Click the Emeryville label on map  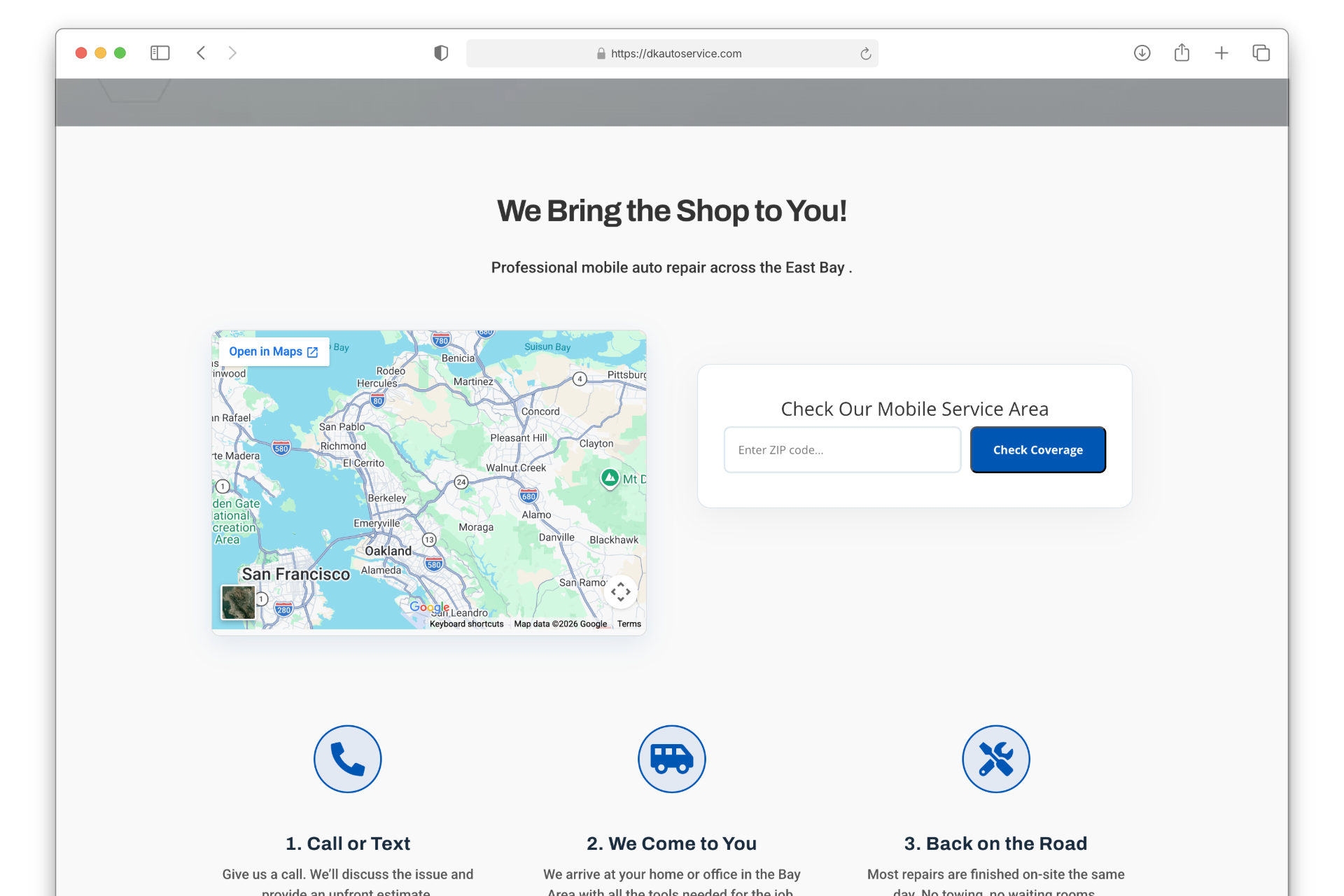[377, 523]
